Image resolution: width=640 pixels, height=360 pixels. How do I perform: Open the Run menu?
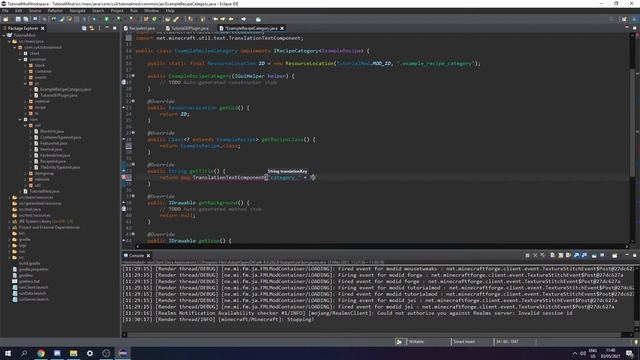coord(134,11)
